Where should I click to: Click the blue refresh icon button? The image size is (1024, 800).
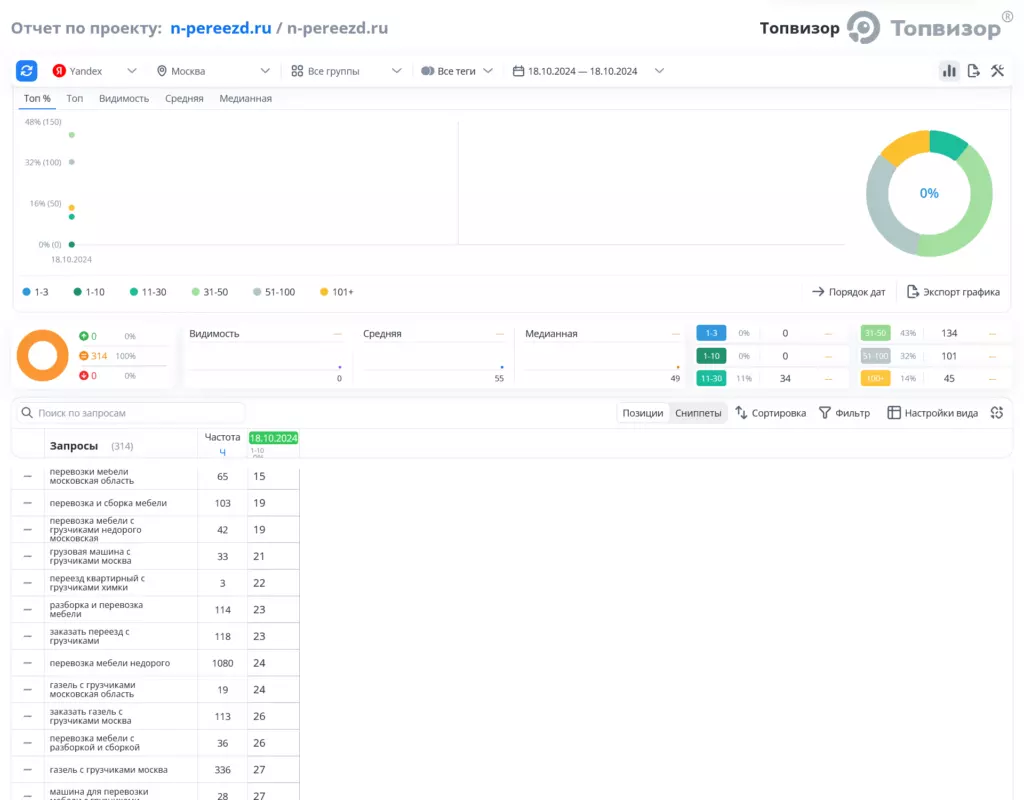27,71
